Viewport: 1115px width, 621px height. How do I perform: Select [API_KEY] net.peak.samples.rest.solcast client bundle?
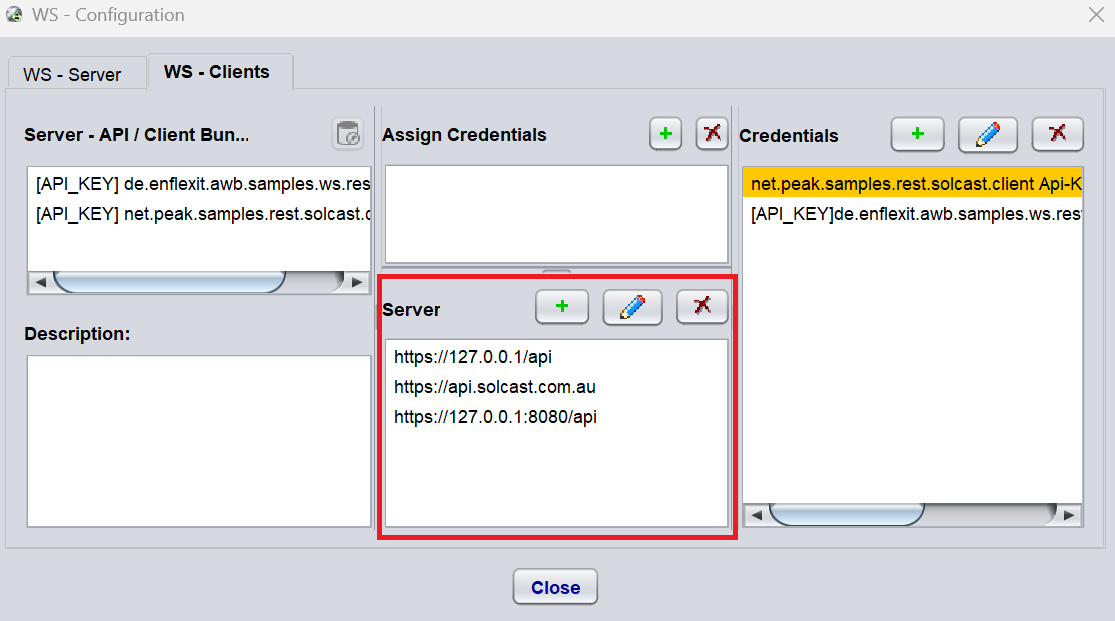200,214
